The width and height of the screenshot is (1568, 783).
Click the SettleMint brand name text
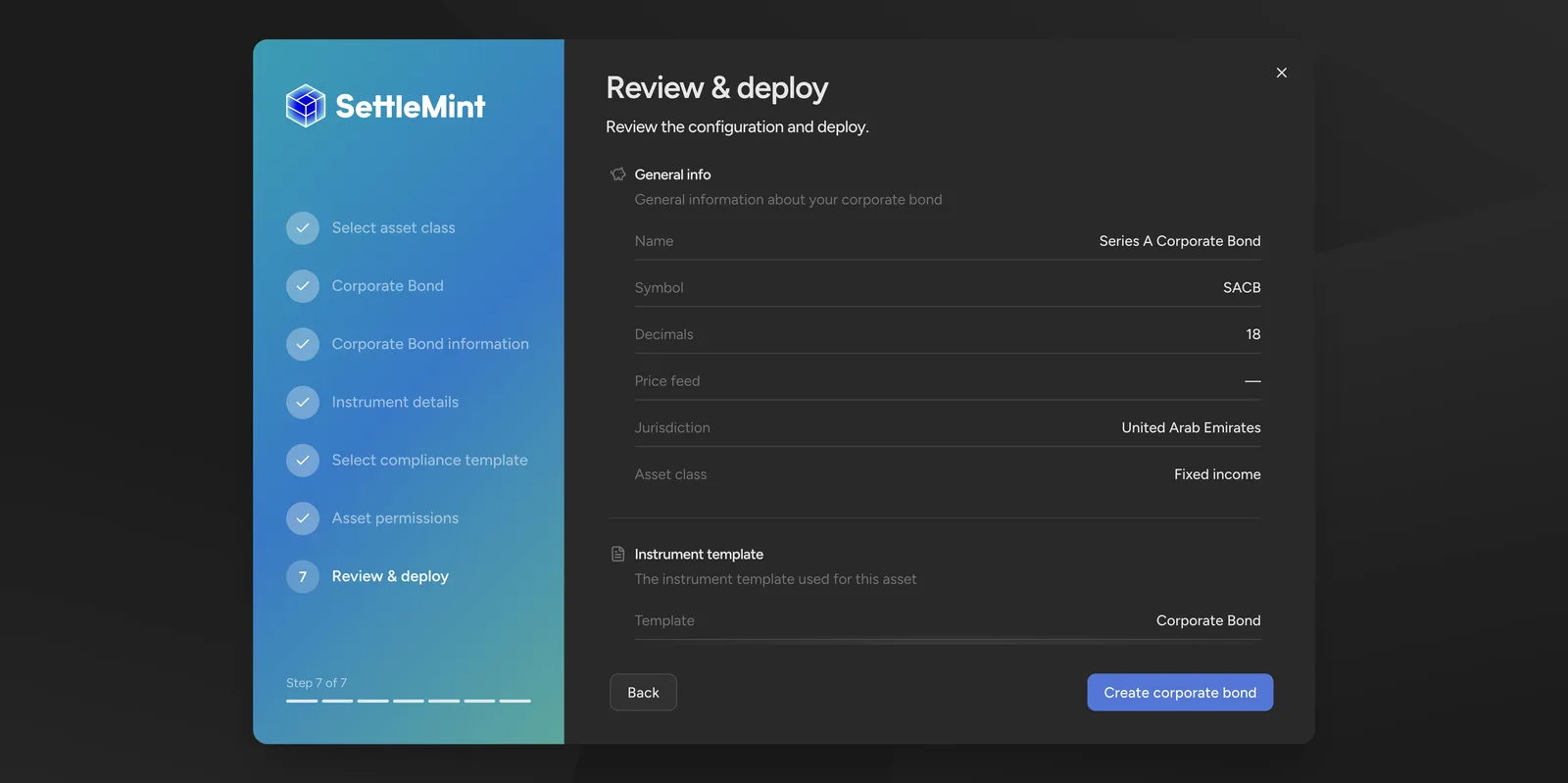tap(411, 106)
